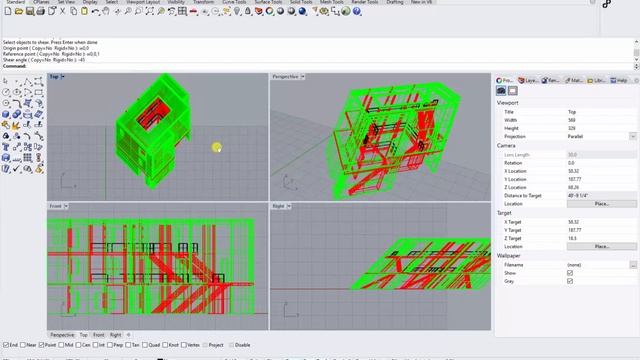Open the Wallpaper Filename browse button
640x360 pixels.
(633, 265)
